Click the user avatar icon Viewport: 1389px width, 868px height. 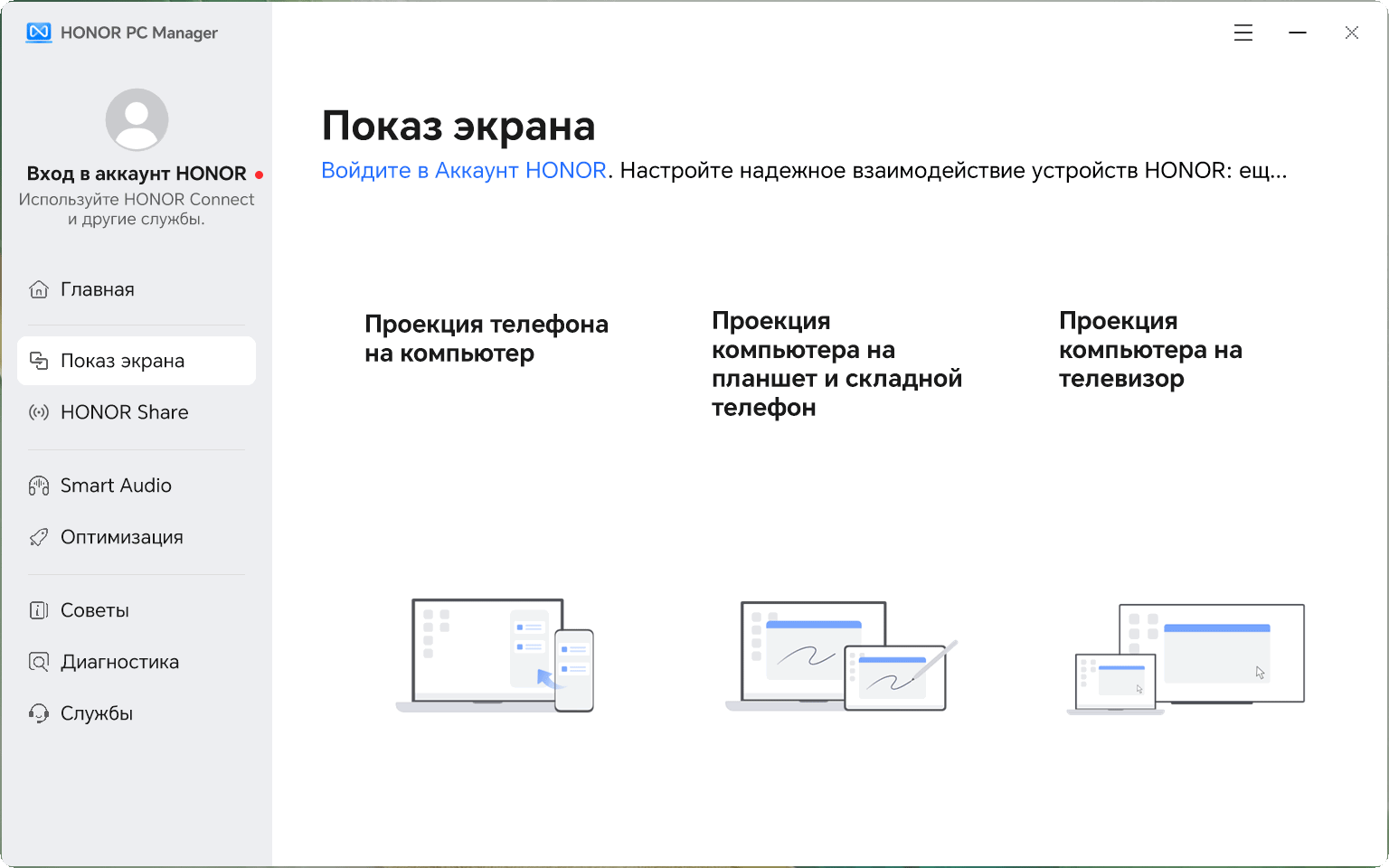tap(137, 119)
